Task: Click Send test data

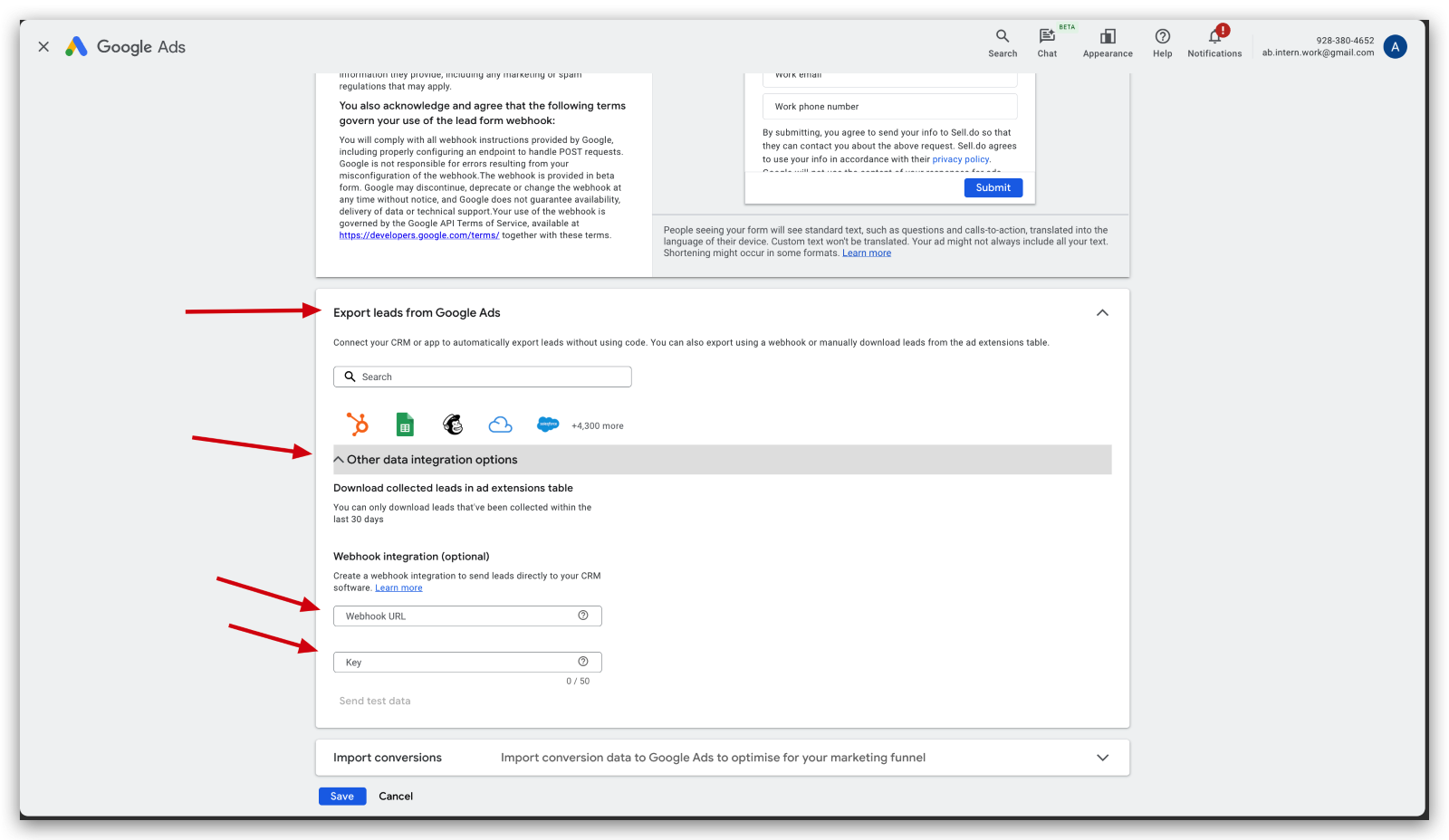Action: coord(375,702)
